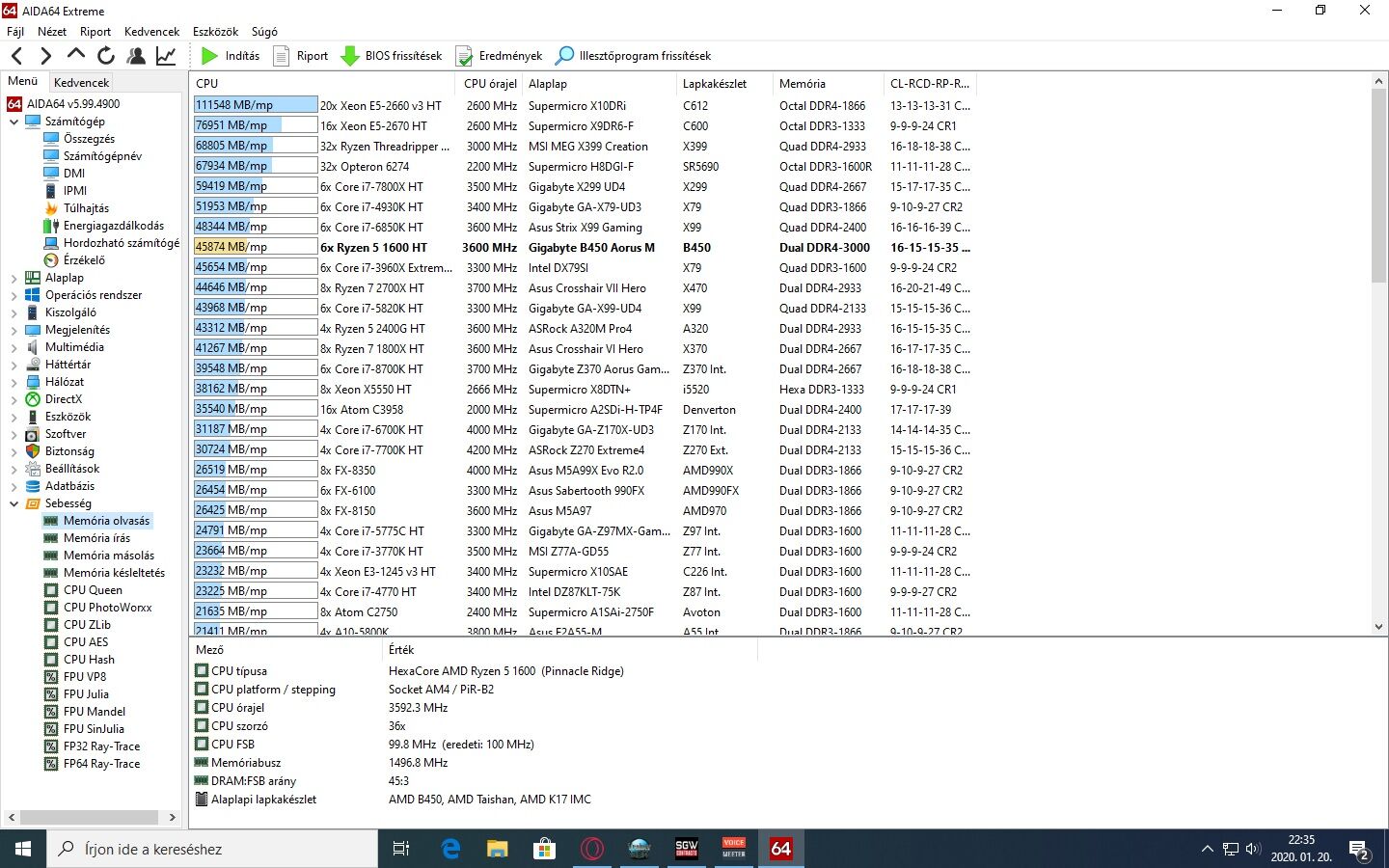This screenshot has width=1389, height=868.
Task: Switch to the Menü tab
Action: point(23,81)
